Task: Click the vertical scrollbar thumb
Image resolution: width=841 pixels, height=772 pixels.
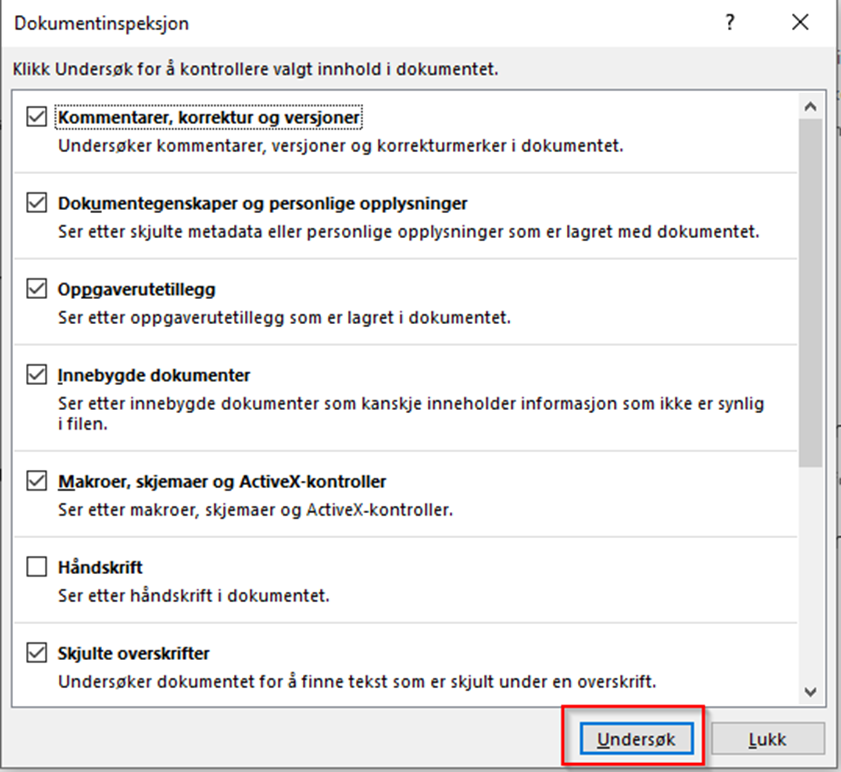Action: click(x=811, y=290)
